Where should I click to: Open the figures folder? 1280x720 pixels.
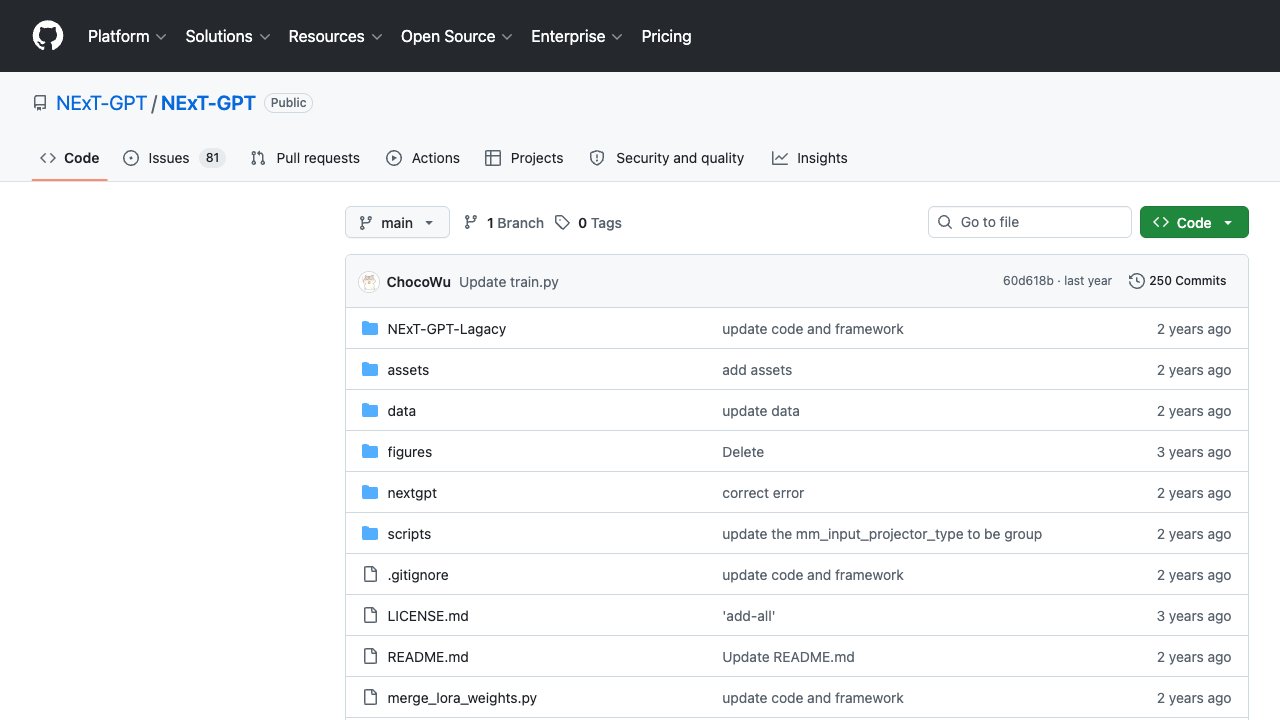(410, 452)
